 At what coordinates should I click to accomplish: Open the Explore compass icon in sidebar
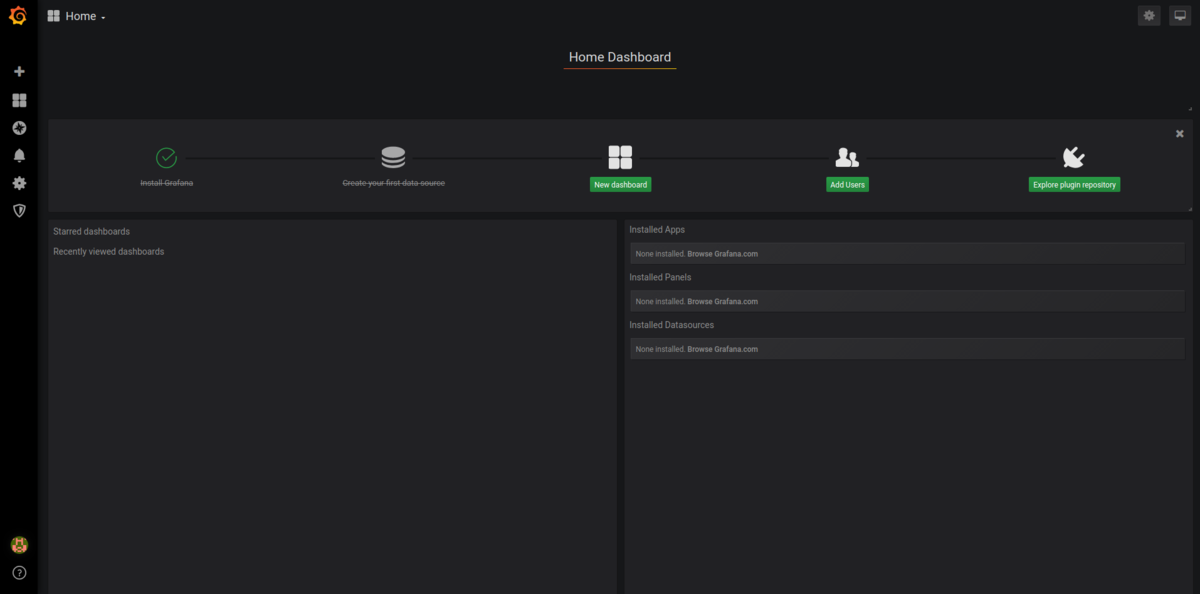pos(19,128)
